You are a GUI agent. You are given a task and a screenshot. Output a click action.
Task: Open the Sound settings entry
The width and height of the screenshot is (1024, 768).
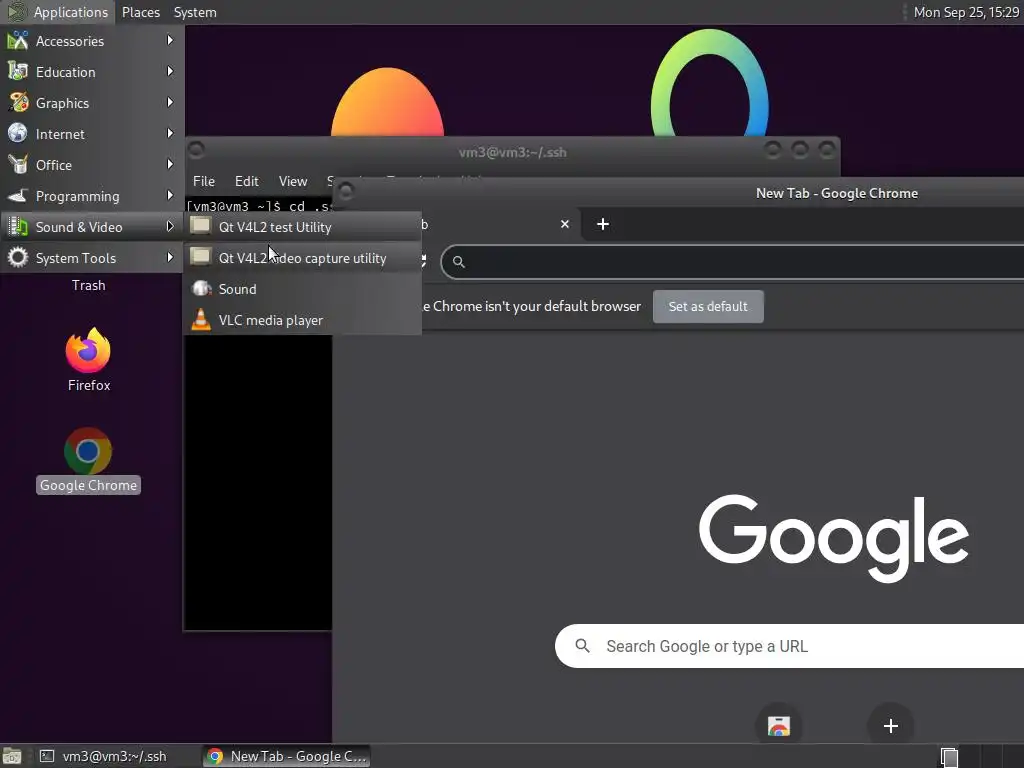point(302,289)
